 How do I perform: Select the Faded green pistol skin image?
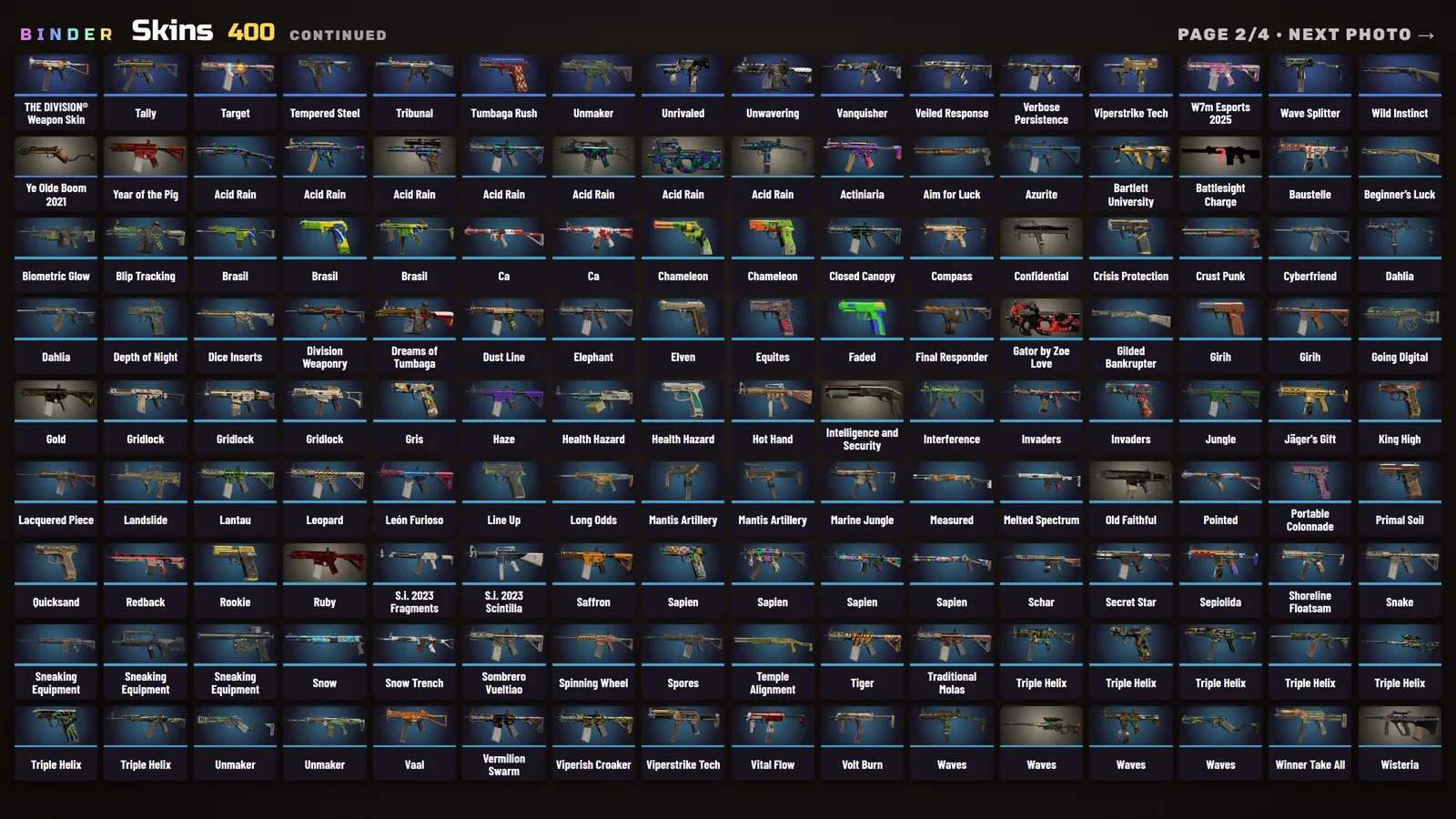click(x=862, y=318)
